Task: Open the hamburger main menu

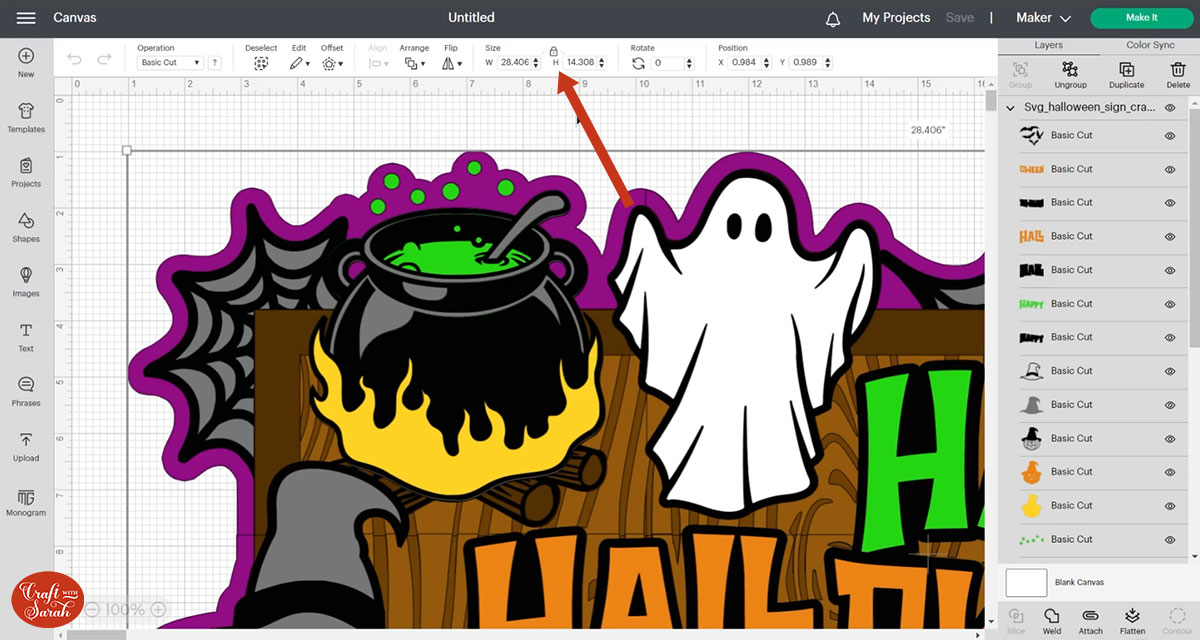Action: pyautogui.click(x=26, y=18)
